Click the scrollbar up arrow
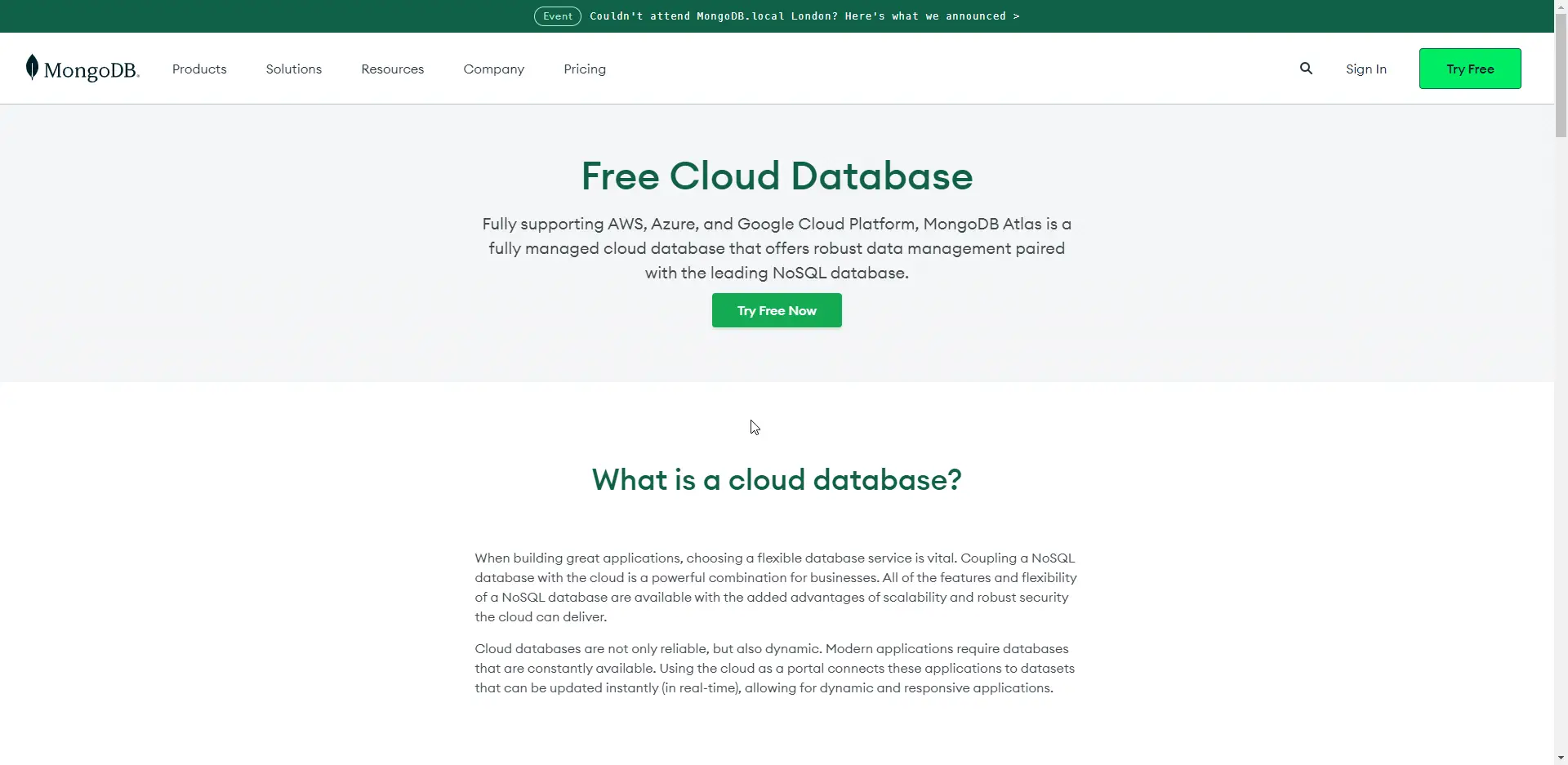The width and height of the screenshot is (1568, 765). point(1561,6)
